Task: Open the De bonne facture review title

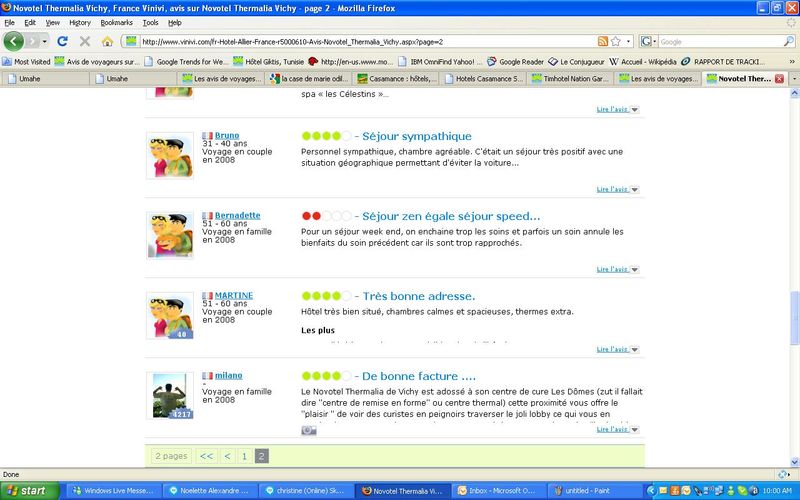Action: click(x=419, y=377)
